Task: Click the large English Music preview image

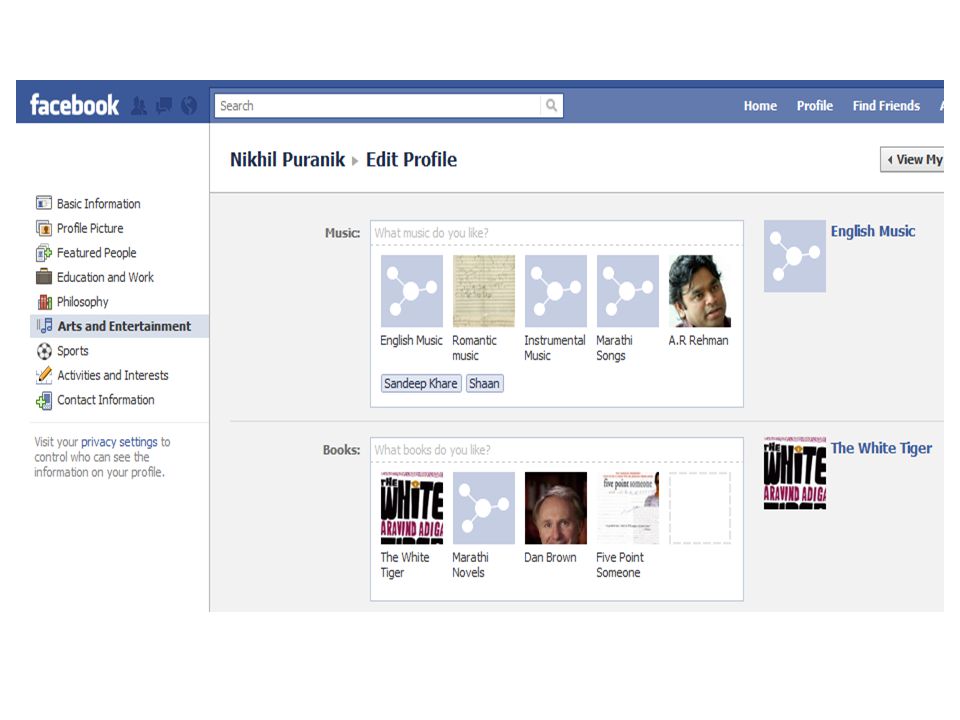Action: 795,256
